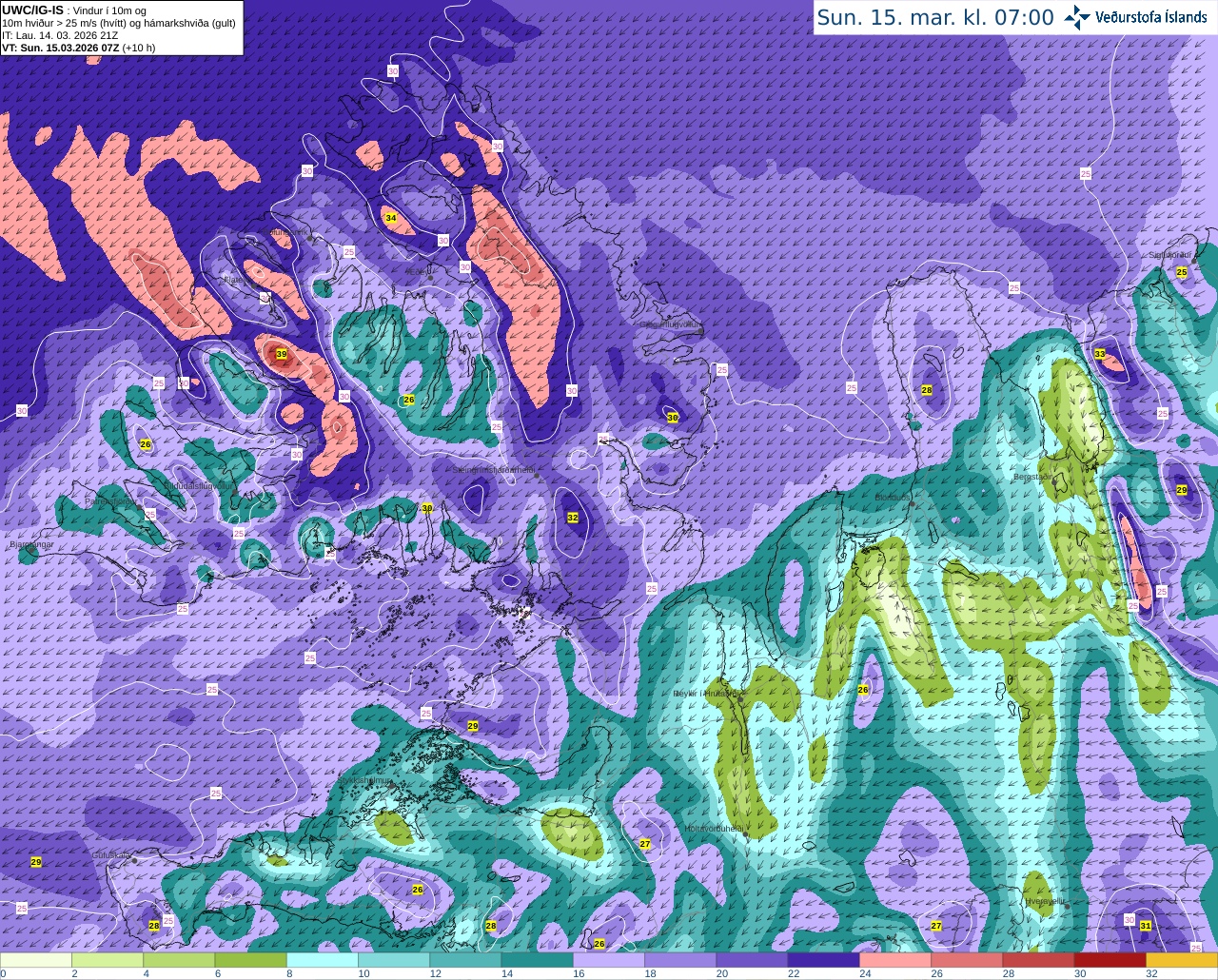Click the yellow 30 gust label near Gjögurflugvöllur
Viewport: 1218px width, 980px height.
pos(673,418)
